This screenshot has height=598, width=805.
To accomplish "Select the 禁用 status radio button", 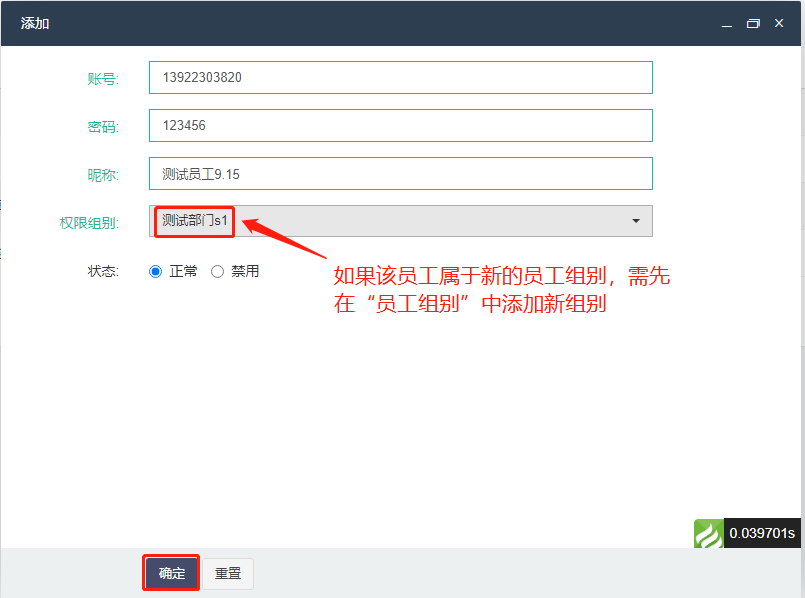I will pos(218,271).
